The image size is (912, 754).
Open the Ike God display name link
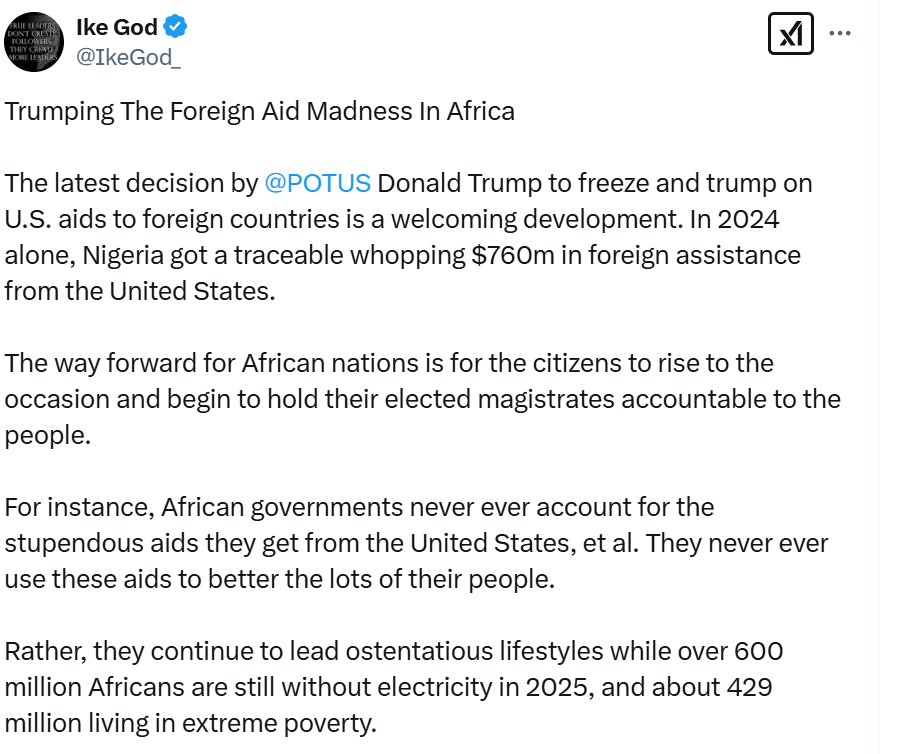[x=116, y=27]
